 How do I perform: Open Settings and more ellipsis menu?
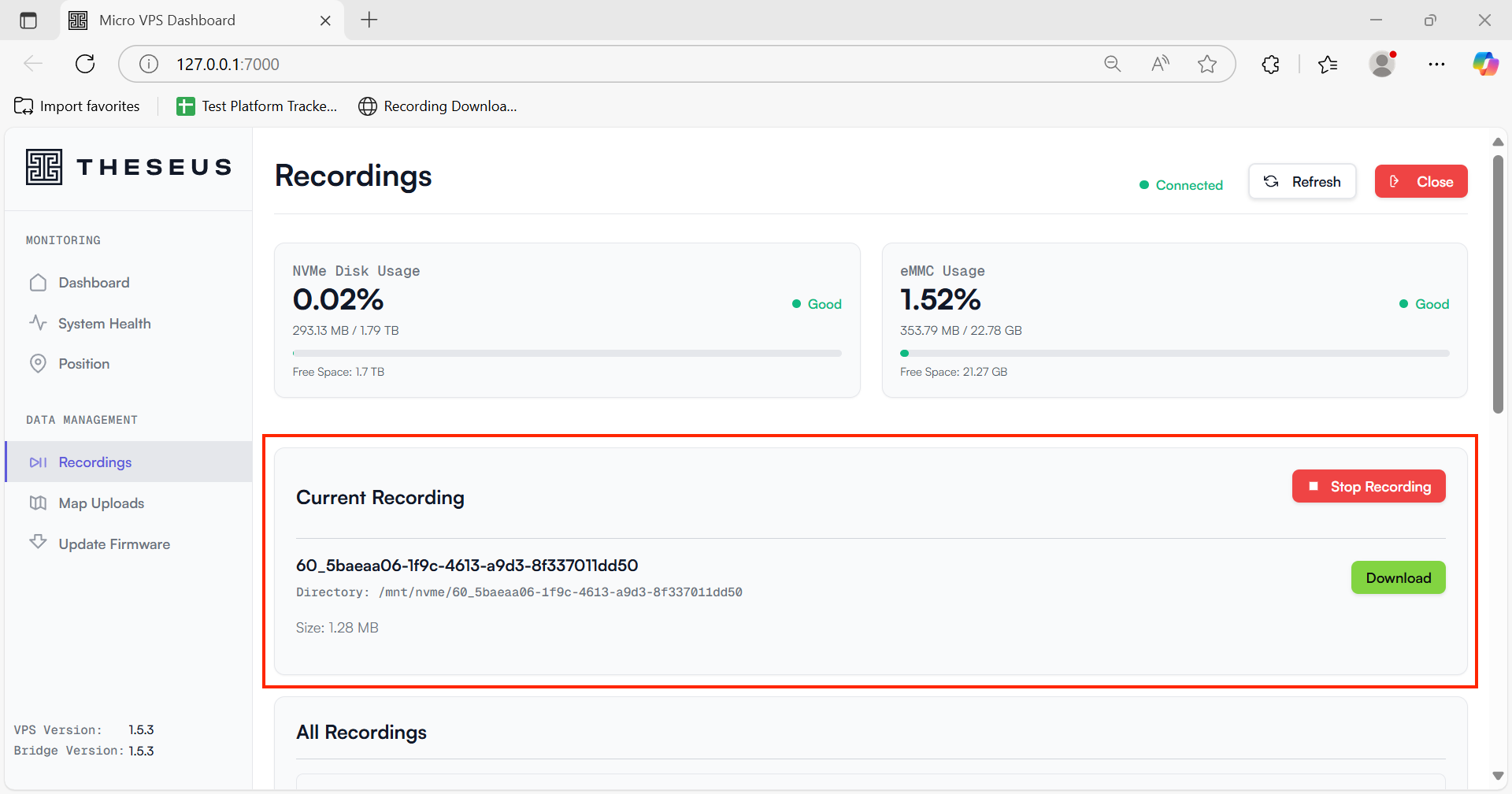[1436, 65]
